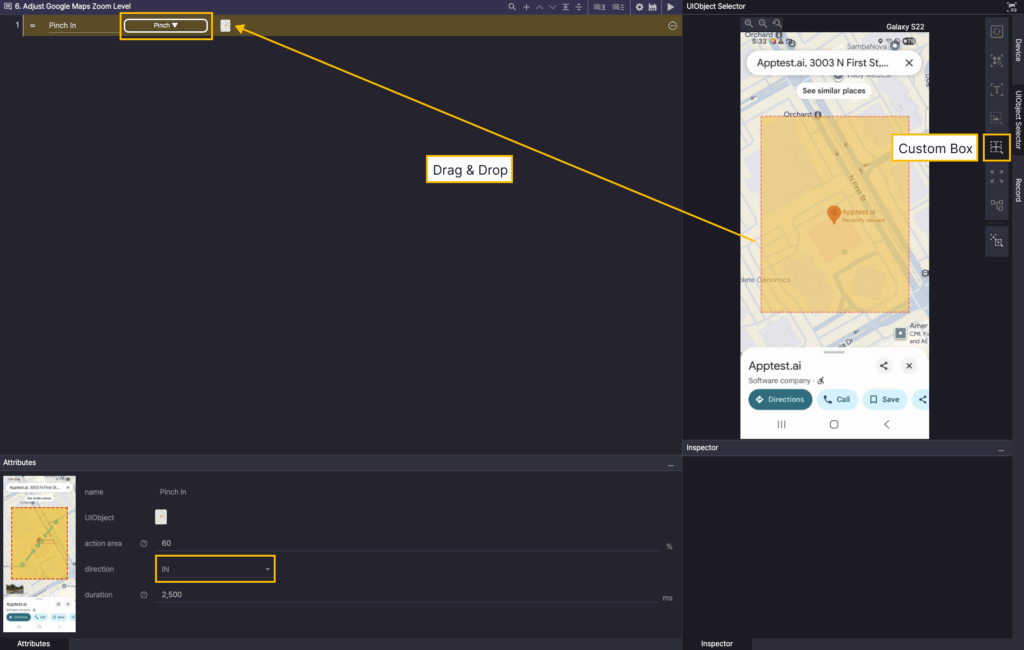Image resolution: width=1024 pixels, height=650 pixels.
Task: Switch to the Device side tab
Action: point(1017,50)
